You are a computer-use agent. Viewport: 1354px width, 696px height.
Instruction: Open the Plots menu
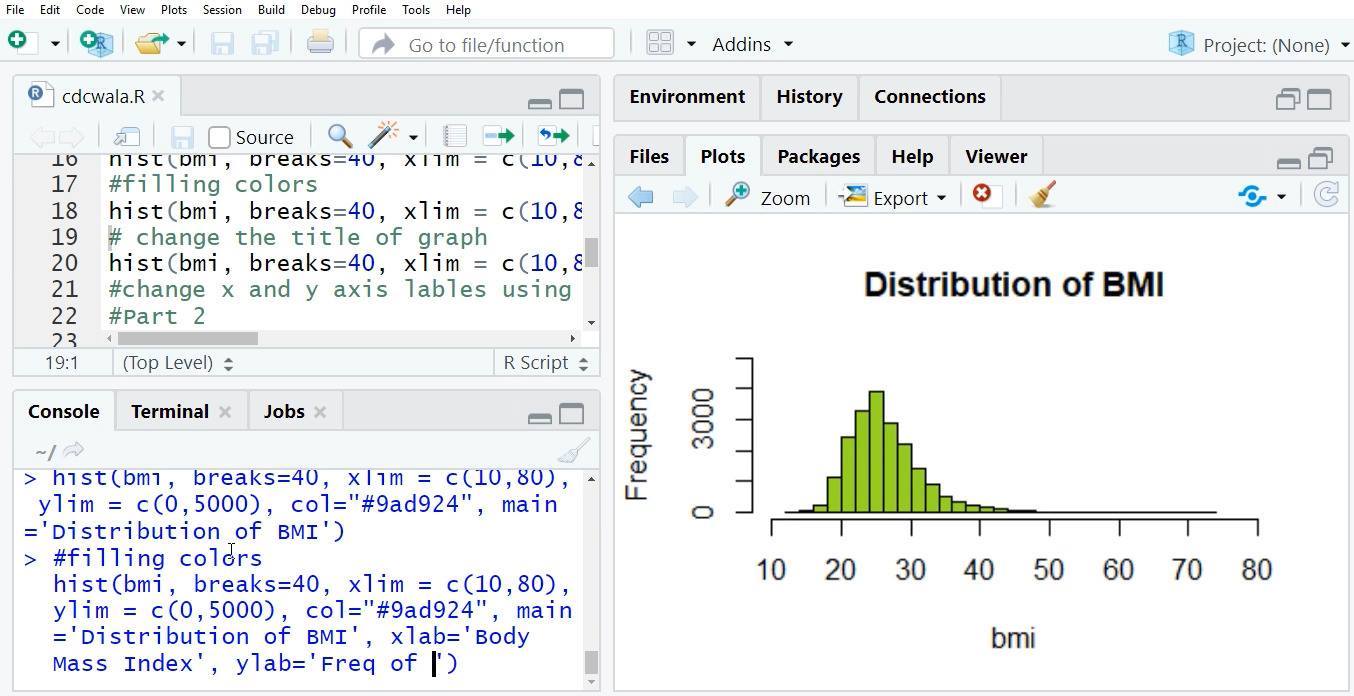tap(174, 9)
